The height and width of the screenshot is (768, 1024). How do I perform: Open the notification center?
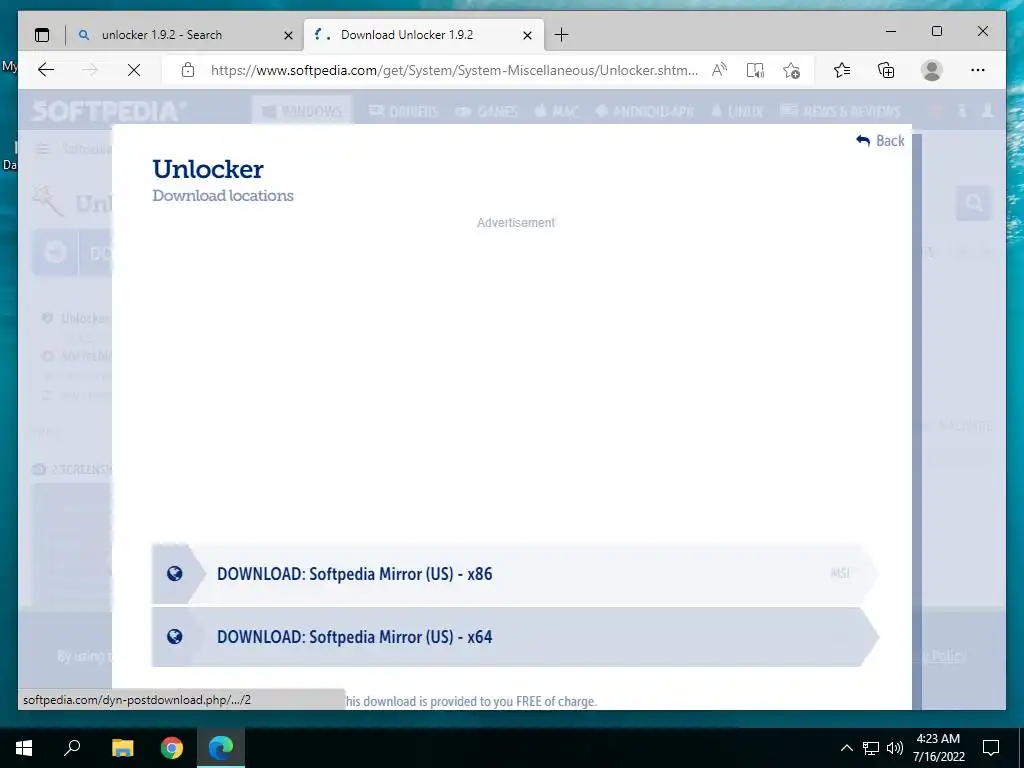pyautogui.click(x=991, y=748)
